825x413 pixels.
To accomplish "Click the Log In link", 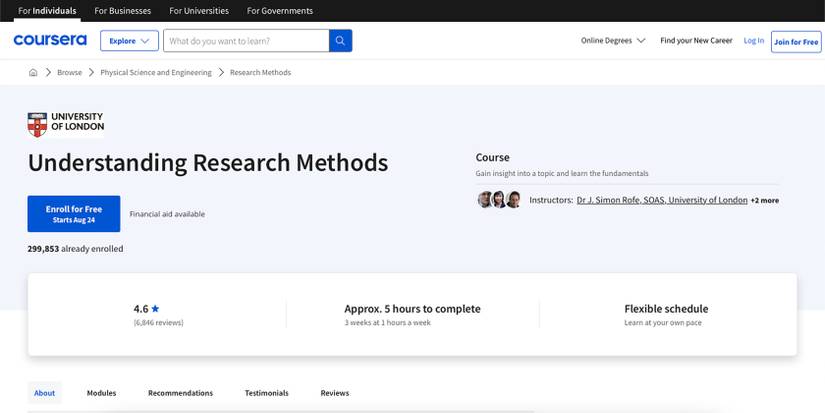I will point(753,41).
